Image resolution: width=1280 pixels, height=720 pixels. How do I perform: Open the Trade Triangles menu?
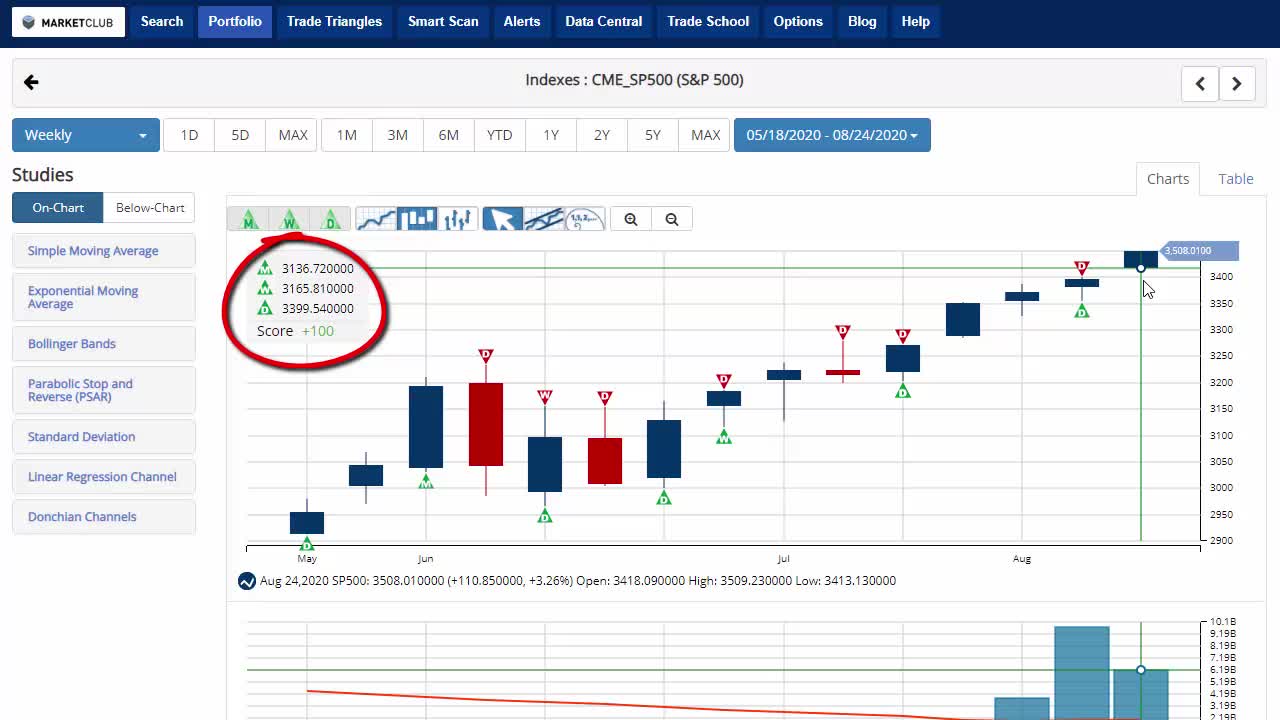334,21
